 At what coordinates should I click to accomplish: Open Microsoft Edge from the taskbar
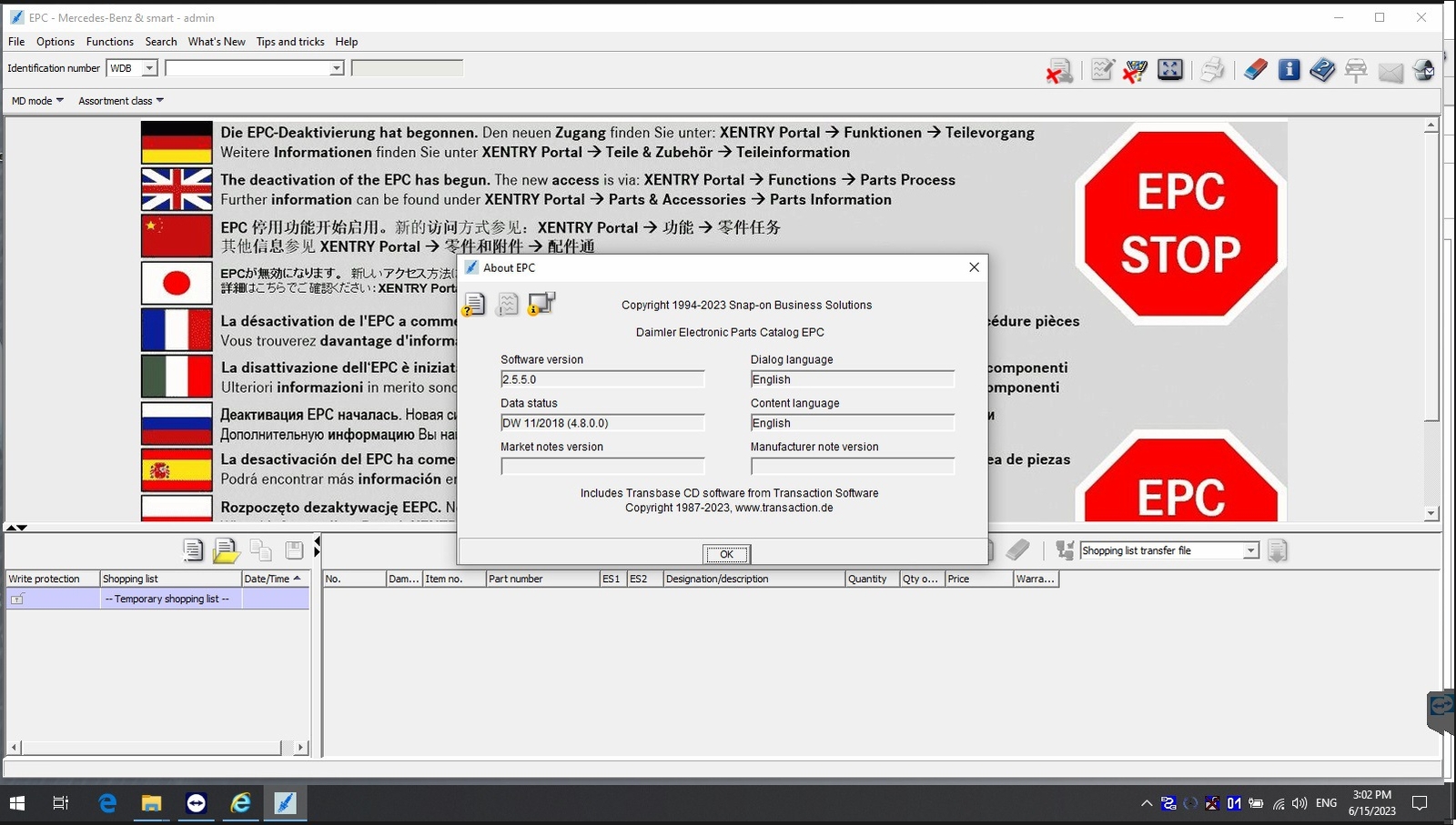click(x=107, y=803)
